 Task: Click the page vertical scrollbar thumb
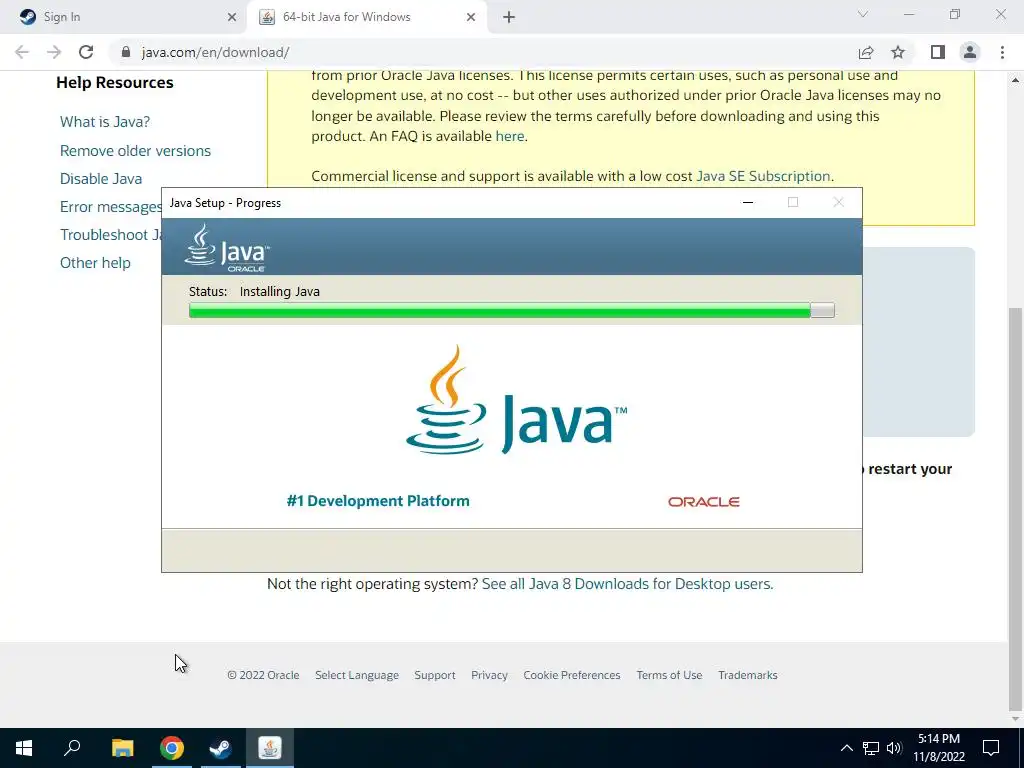point(1015,509)
